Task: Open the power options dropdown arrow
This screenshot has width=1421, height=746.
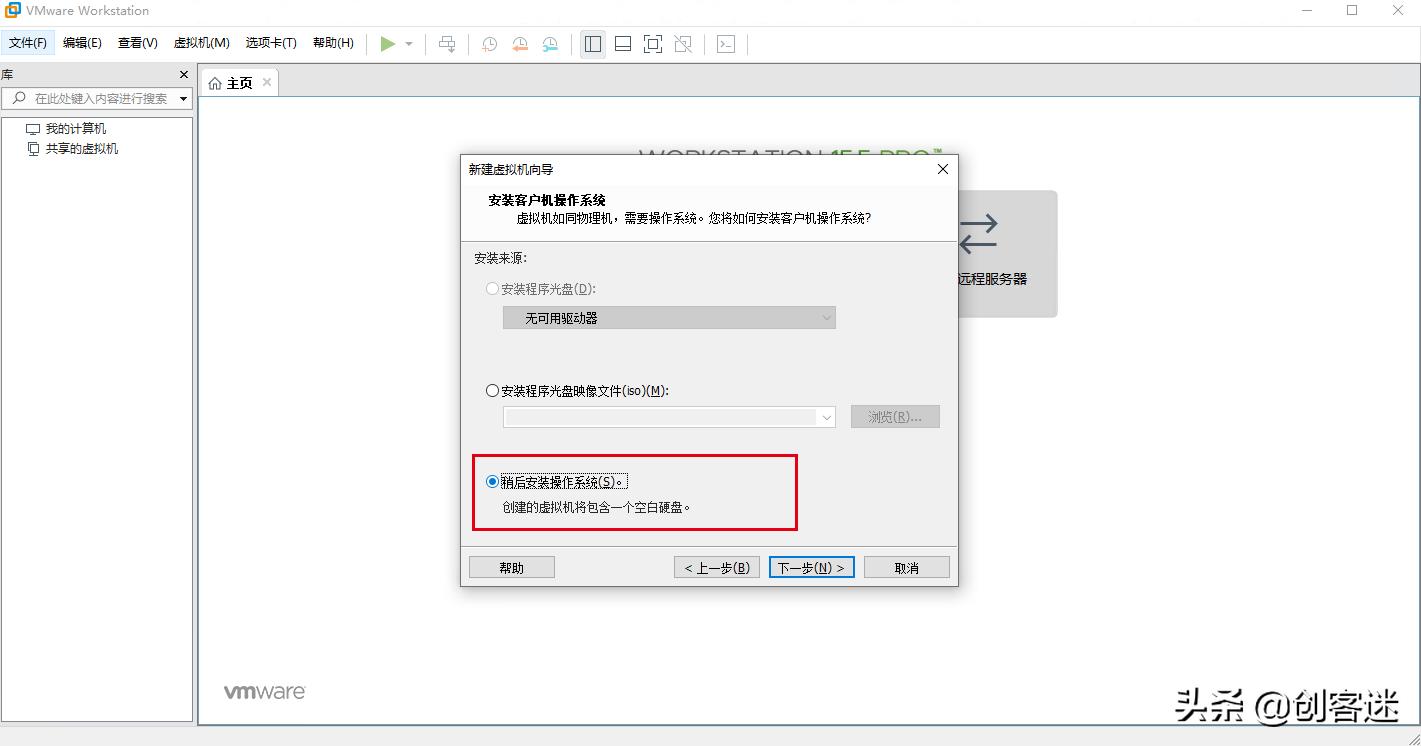Action: click(408, 44)
